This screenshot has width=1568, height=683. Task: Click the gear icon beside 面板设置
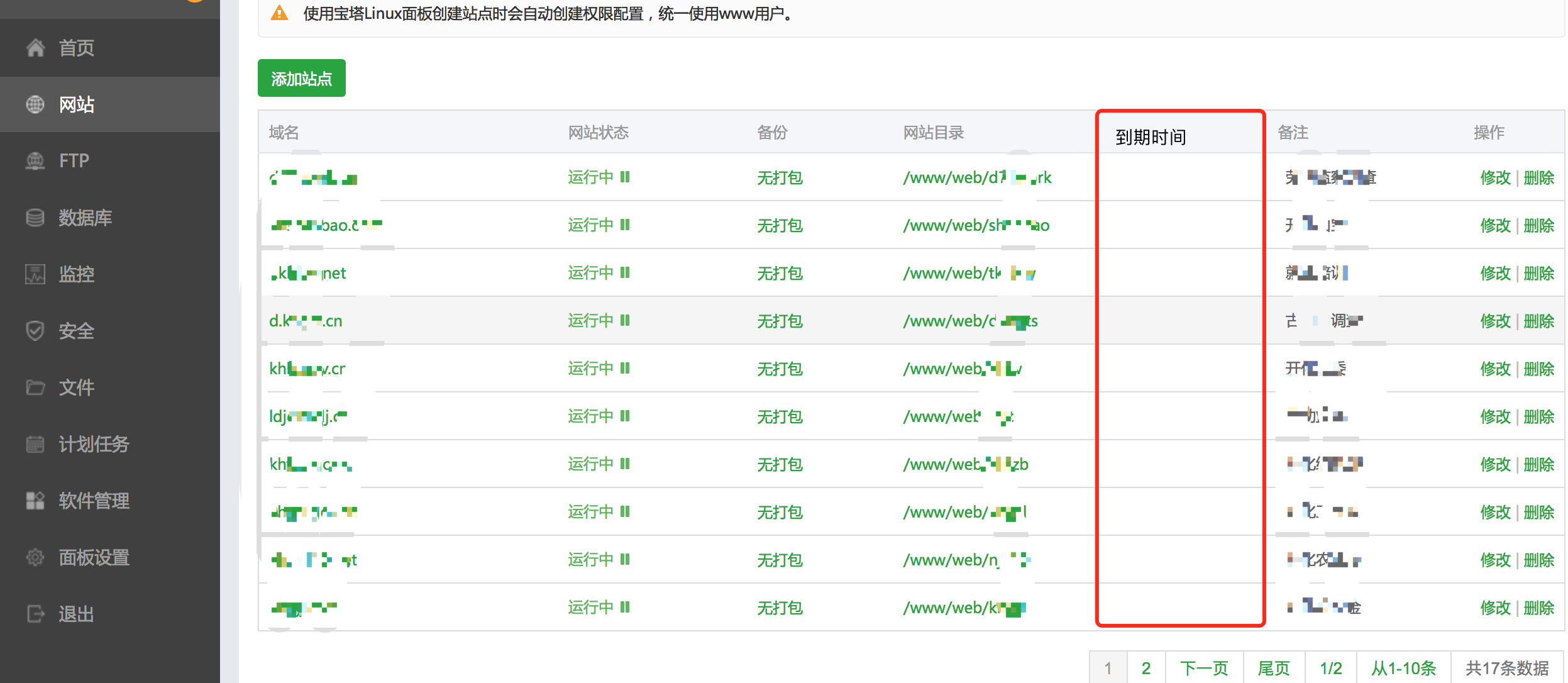(35, 557)
